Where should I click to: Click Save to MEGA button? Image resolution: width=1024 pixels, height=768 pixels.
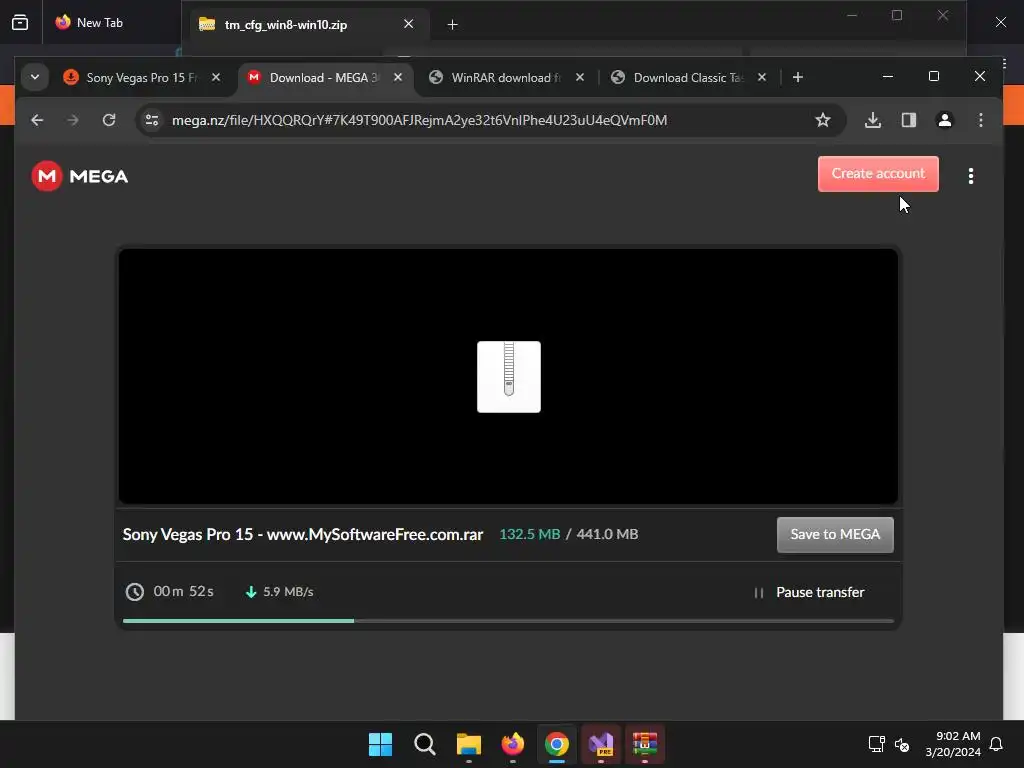[x=835, y=534]
